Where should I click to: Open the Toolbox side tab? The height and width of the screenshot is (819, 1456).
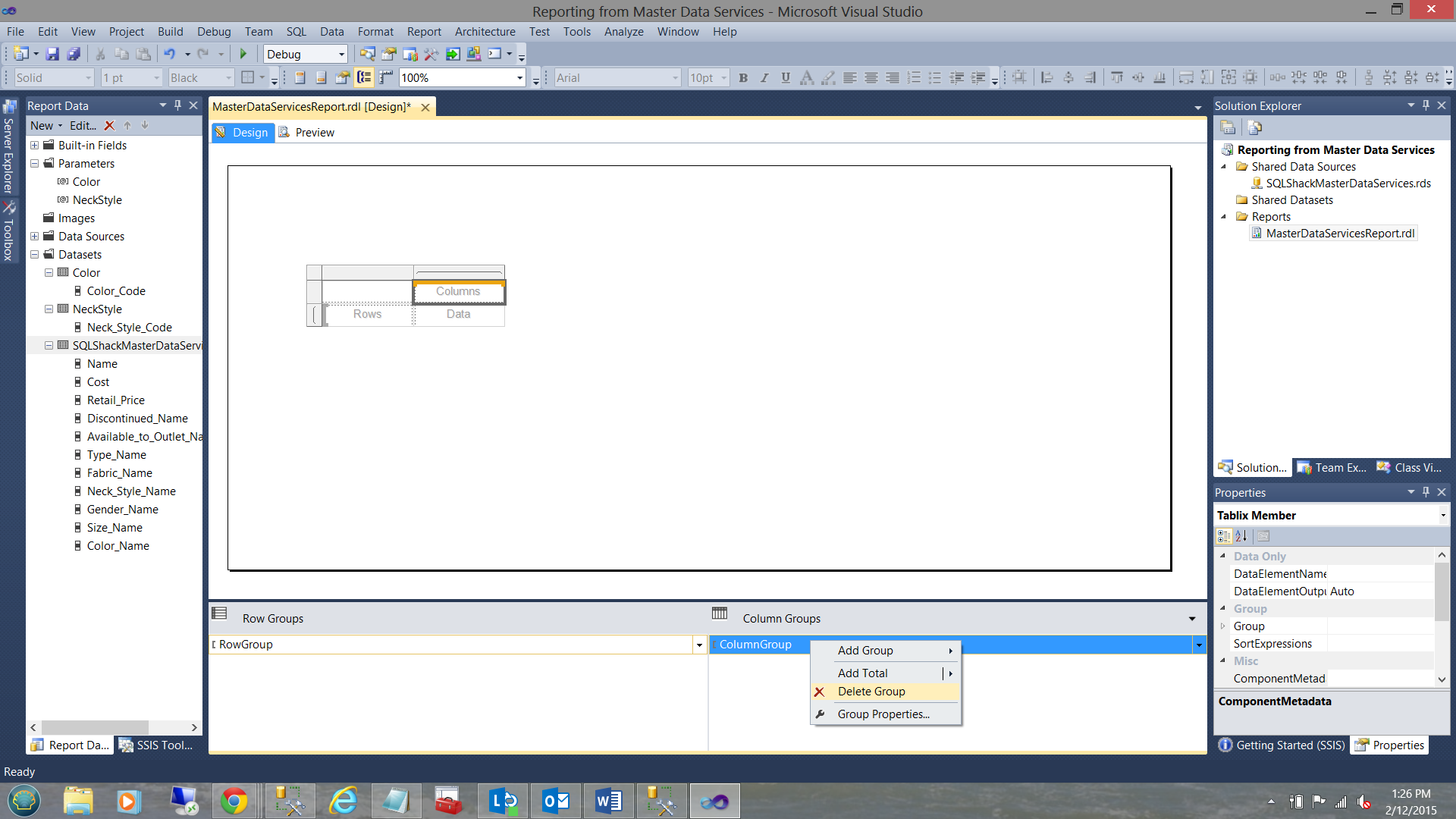(8, 231)
